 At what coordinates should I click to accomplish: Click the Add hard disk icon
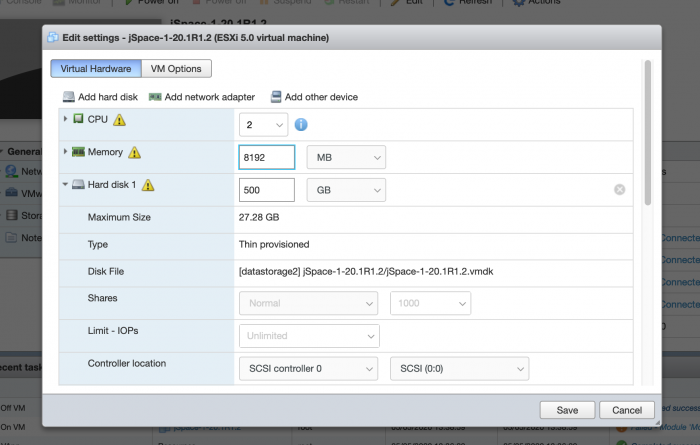(x=69, y=97)
